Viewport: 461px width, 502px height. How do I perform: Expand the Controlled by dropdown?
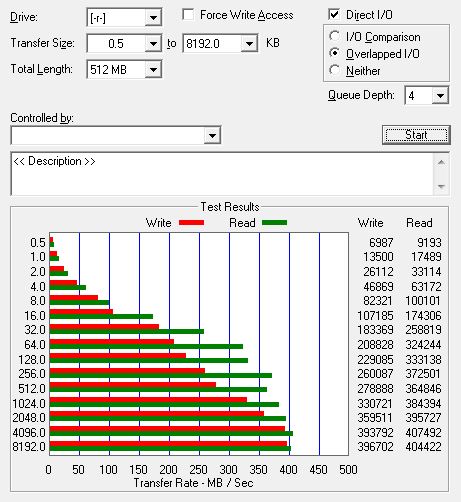[212, 135]
